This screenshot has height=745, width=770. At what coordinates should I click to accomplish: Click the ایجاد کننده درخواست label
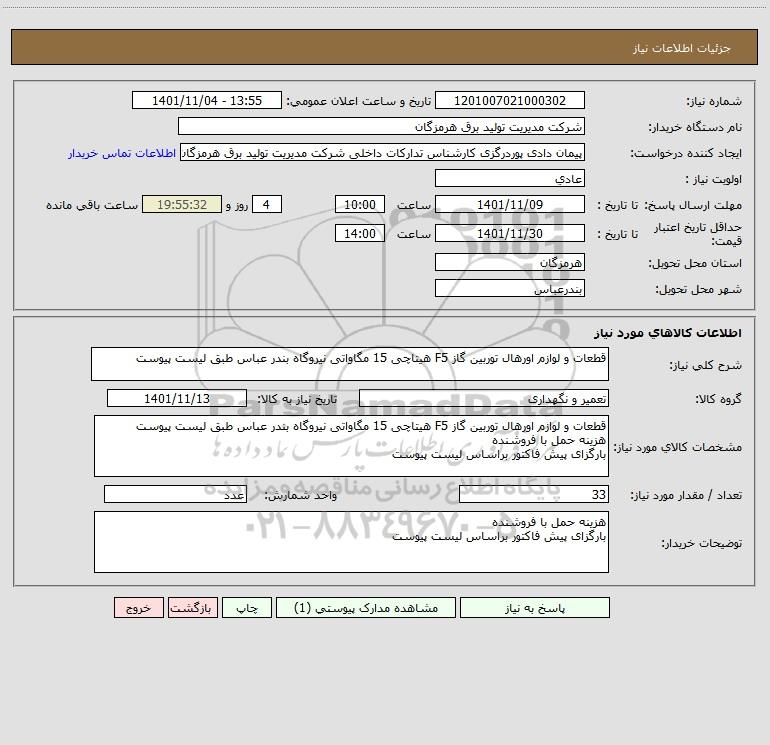686,153
